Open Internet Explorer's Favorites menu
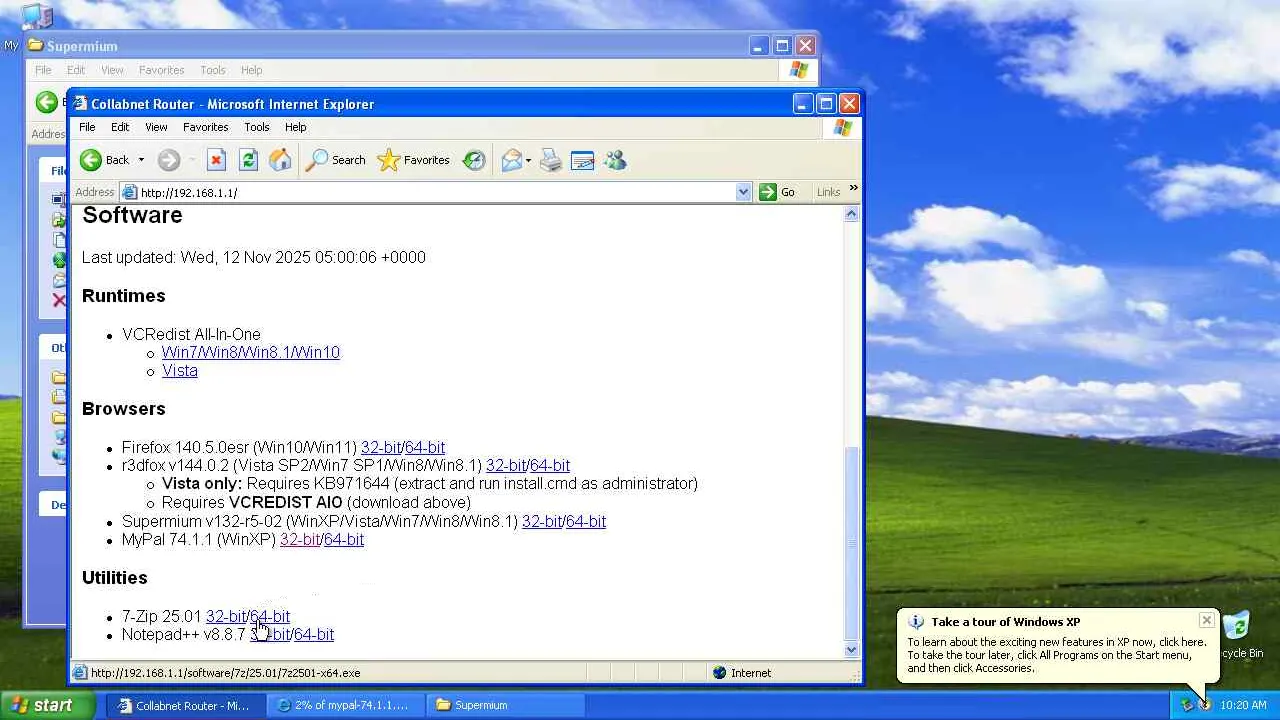Image resolution: width=1280 pixels, height=720 pixels. pos(206,127)
